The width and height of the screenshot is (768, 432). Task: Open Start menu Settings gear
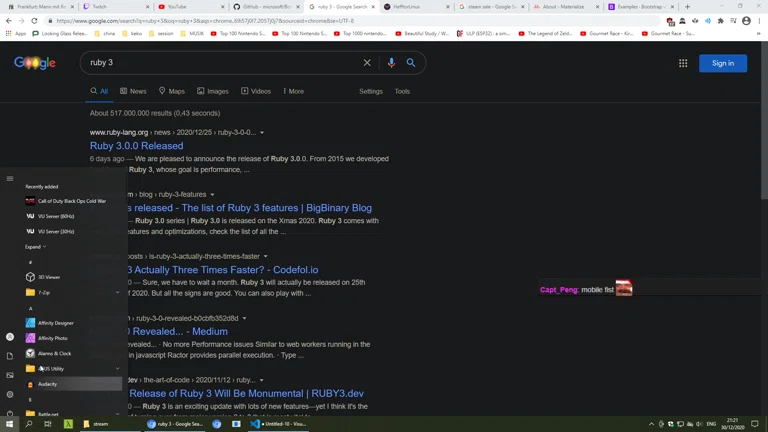pos(10,394)
